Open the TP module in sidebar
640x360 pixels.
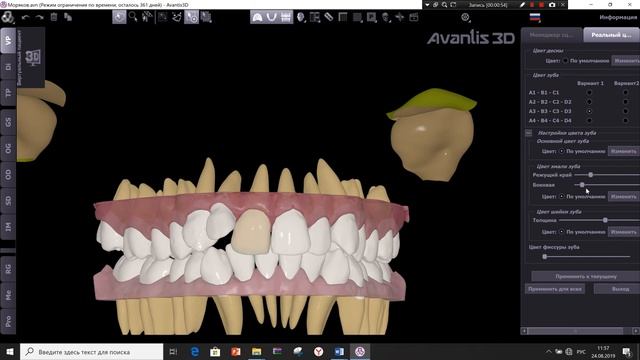[8, 93]
